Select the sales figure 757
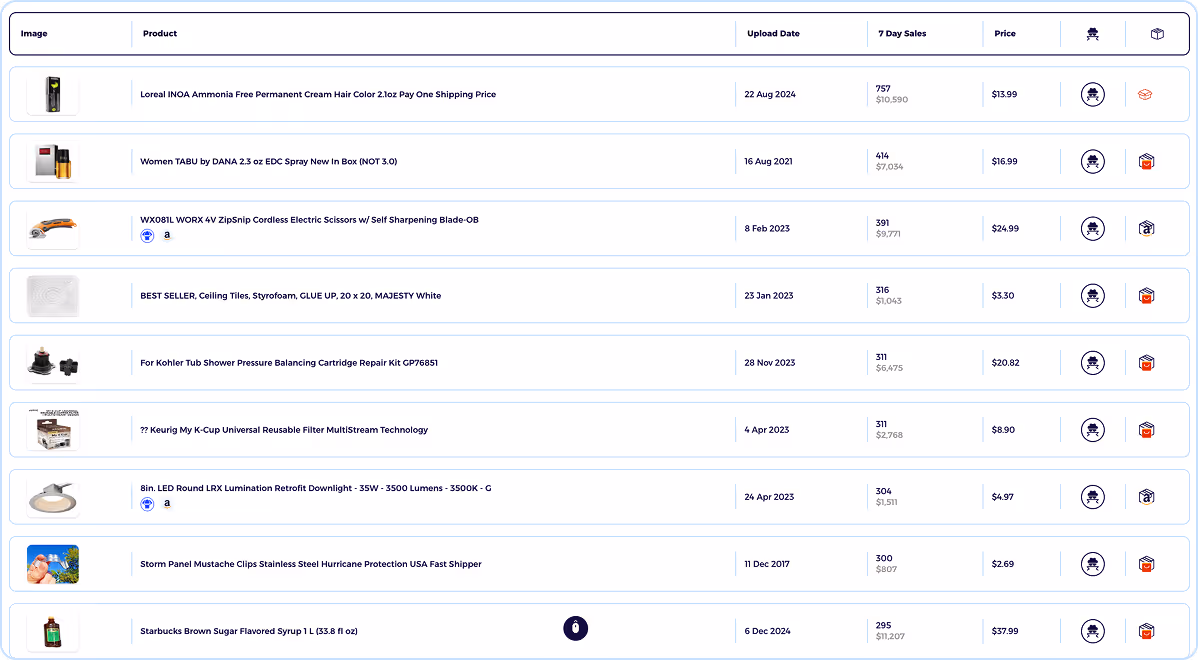This screenshot has height=660, width=1198. (x=883, y=89)
